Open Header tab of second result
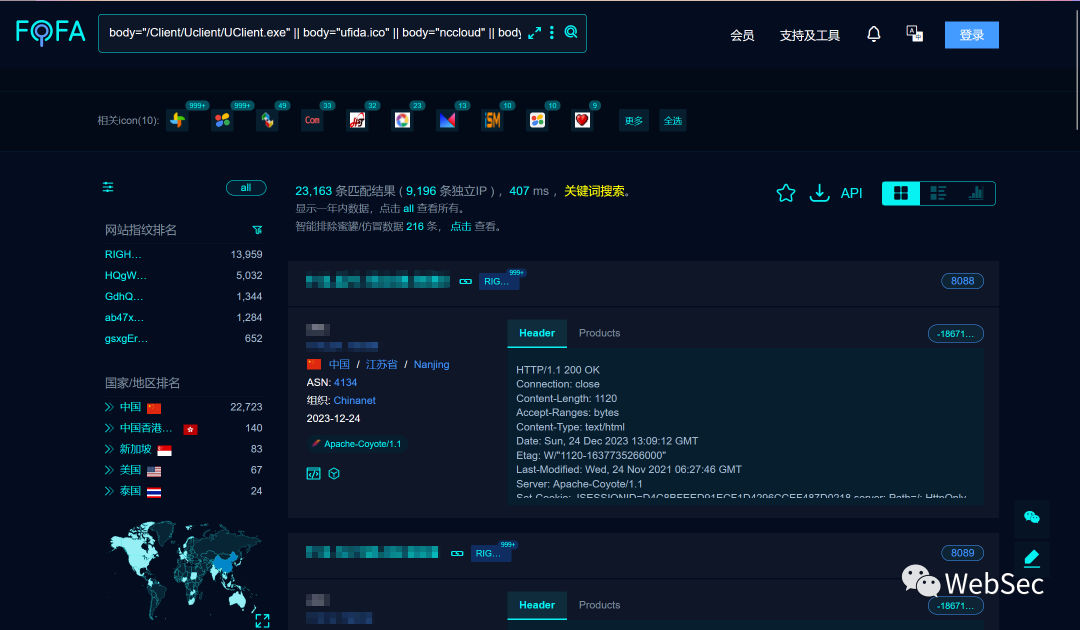Viewport: 1080px width, 630px height. click(x=537, y=605)
